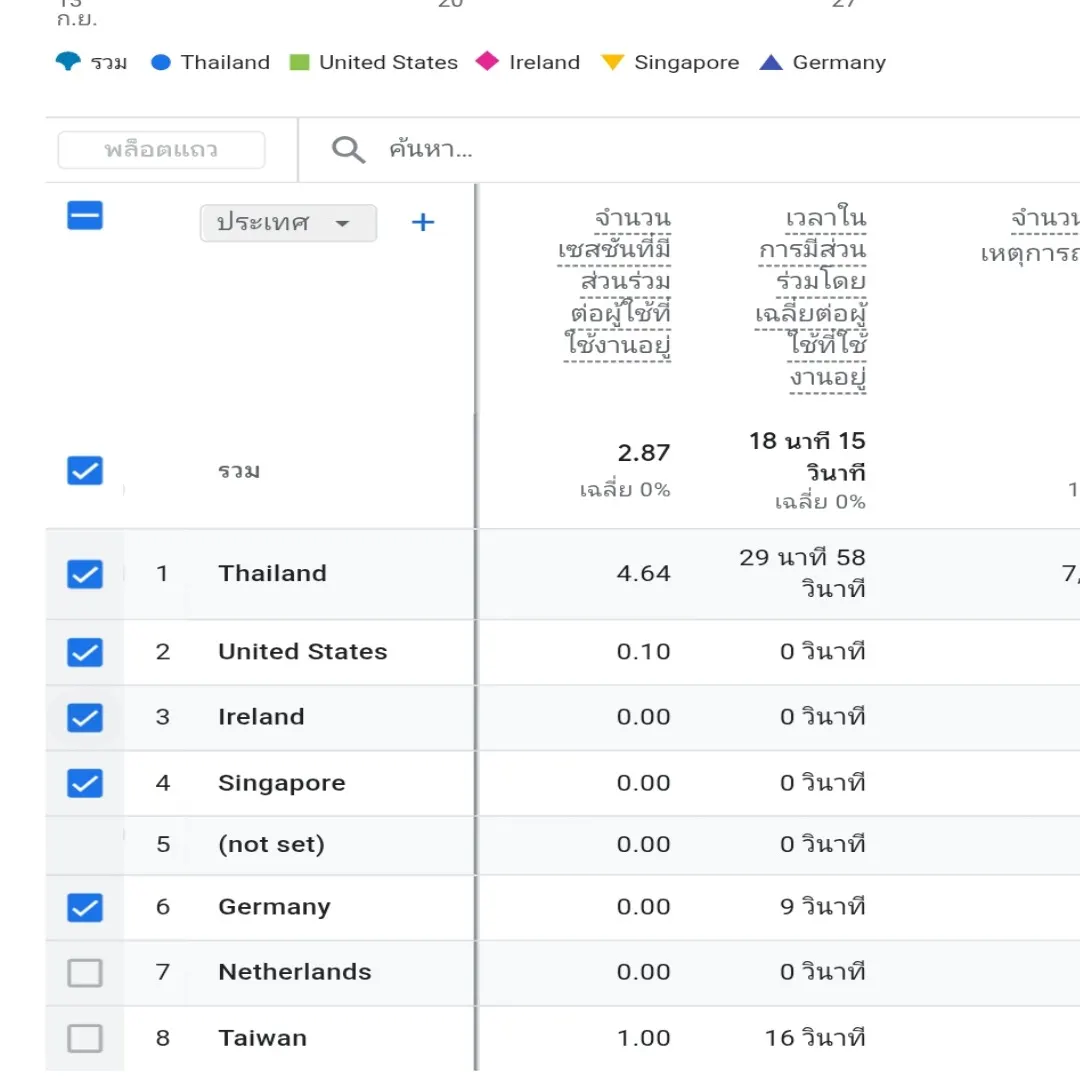
Task: Click United States 0.10 sessions value
Action: pos(643,652)
